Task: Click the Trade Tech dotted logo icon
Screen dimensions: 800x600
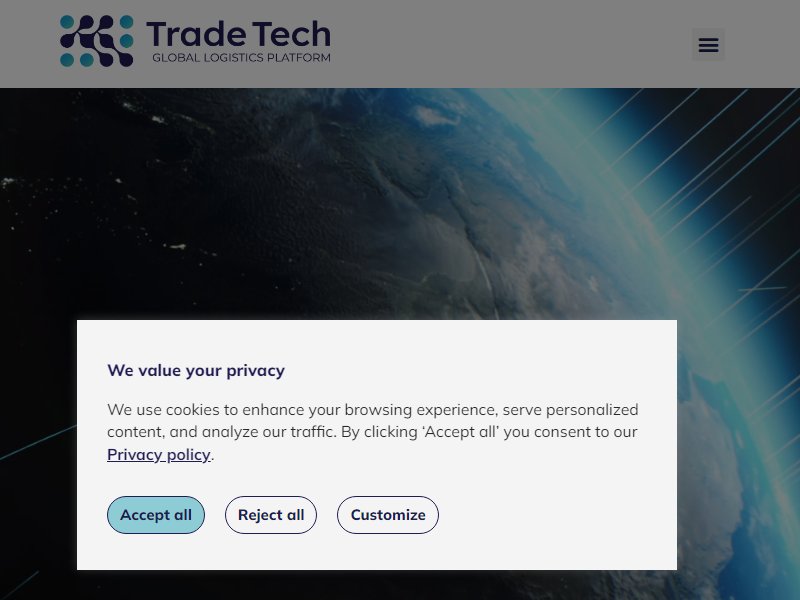Action: (x=97, y=41)
